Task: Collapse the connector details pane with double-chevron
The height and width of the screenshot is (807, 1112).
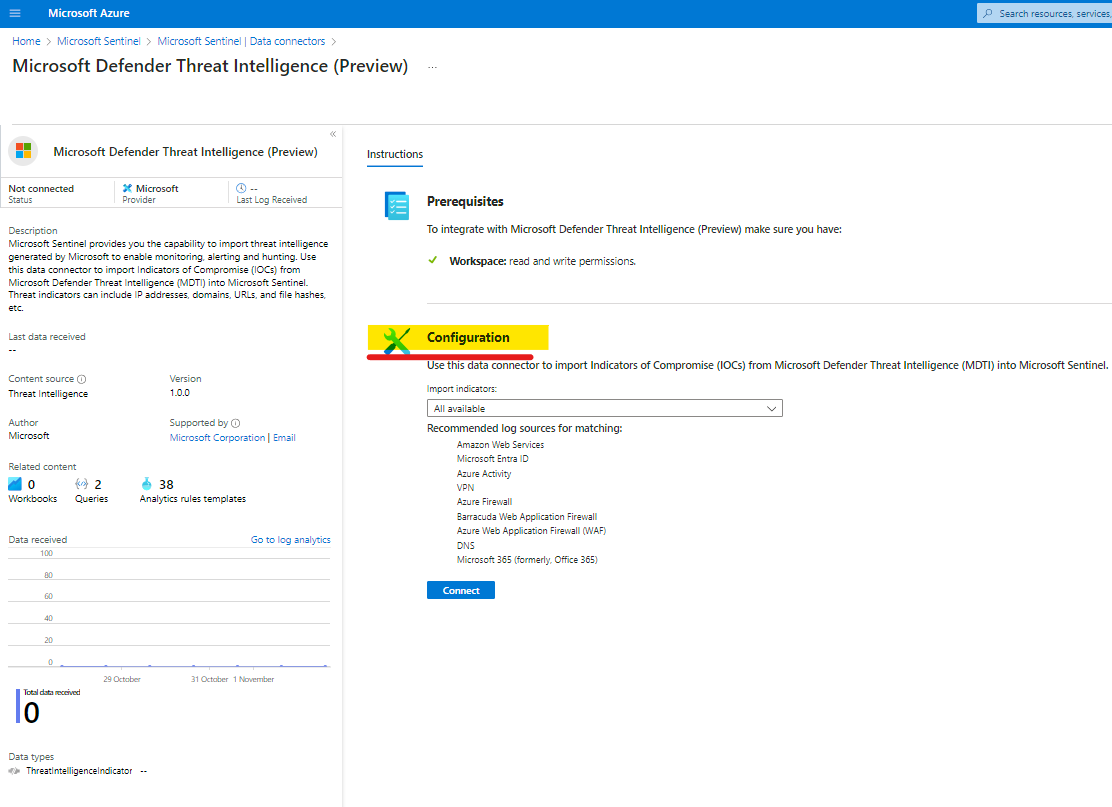Action: [x=333, y=134]
